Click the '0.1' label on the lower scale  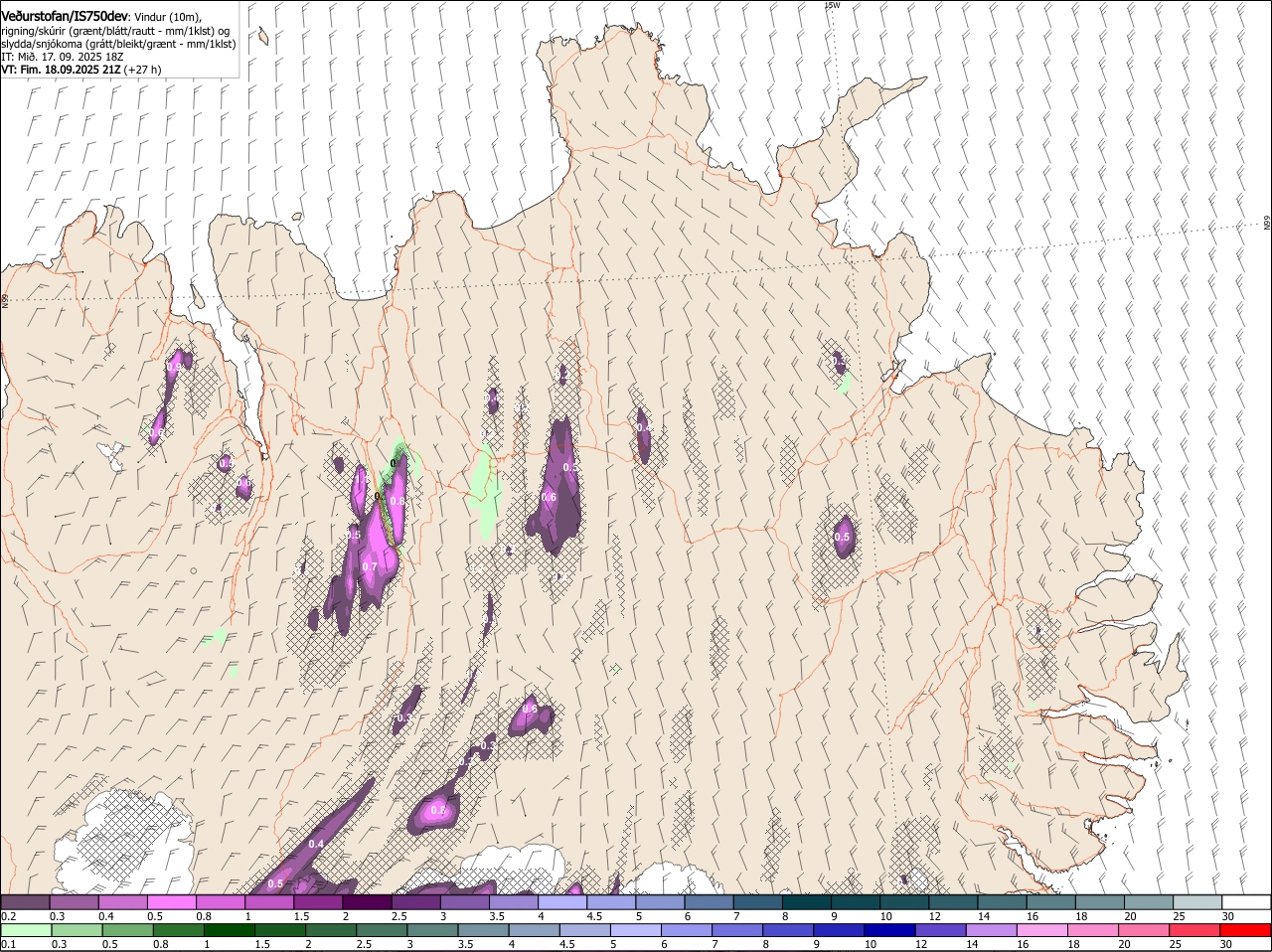(x=8, y=944)
